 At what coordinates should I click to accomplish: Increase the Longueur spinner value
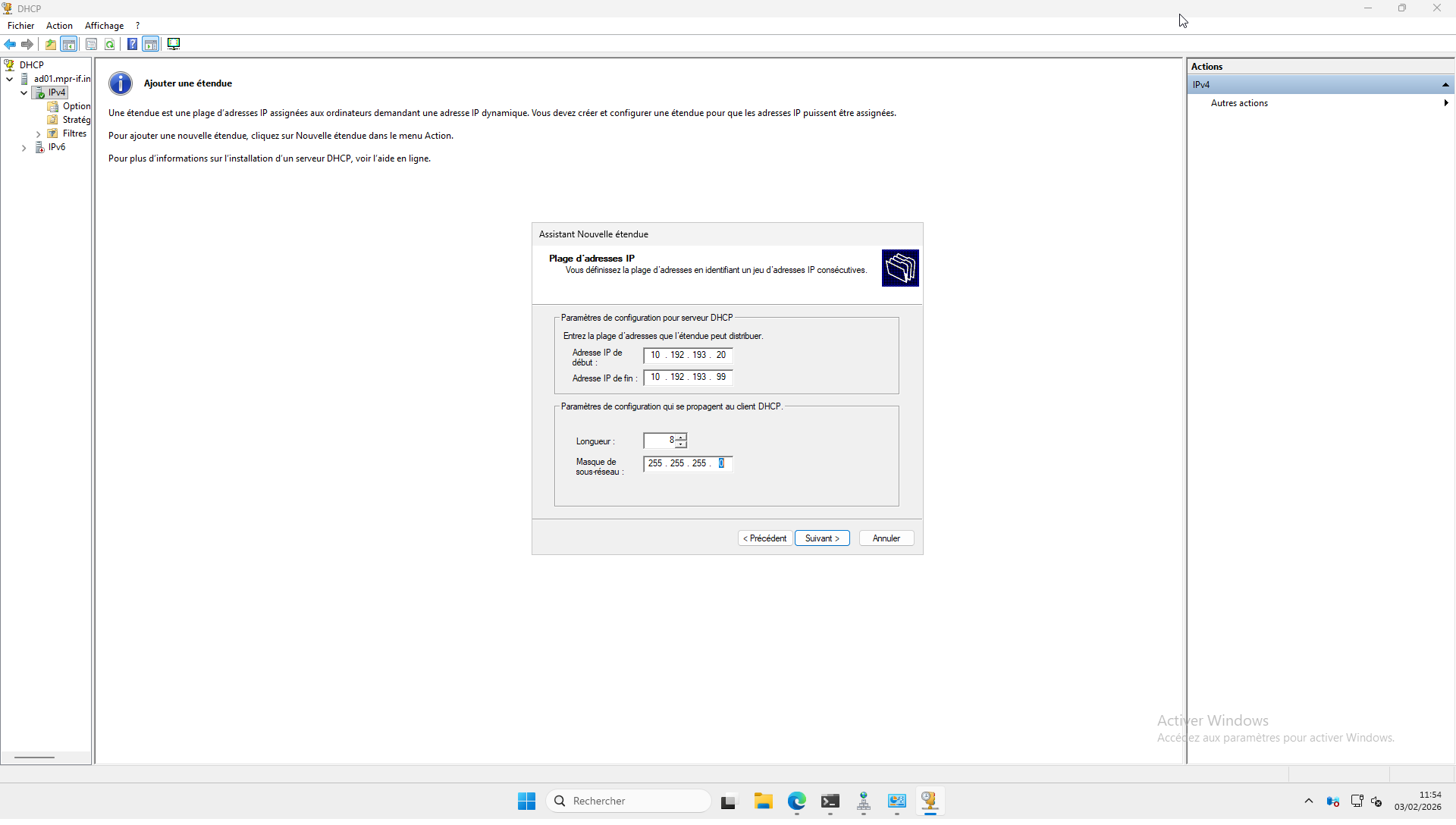point(681,437)
